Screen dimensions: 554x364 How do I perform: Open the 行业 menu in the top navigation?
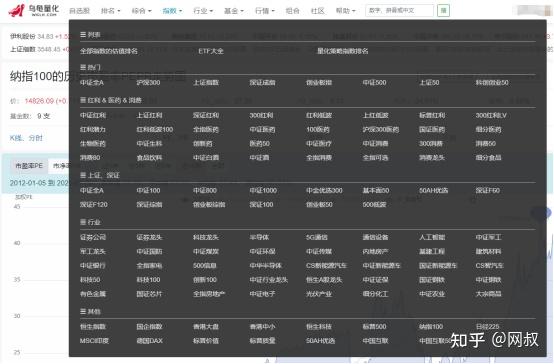tap(203, 11)
